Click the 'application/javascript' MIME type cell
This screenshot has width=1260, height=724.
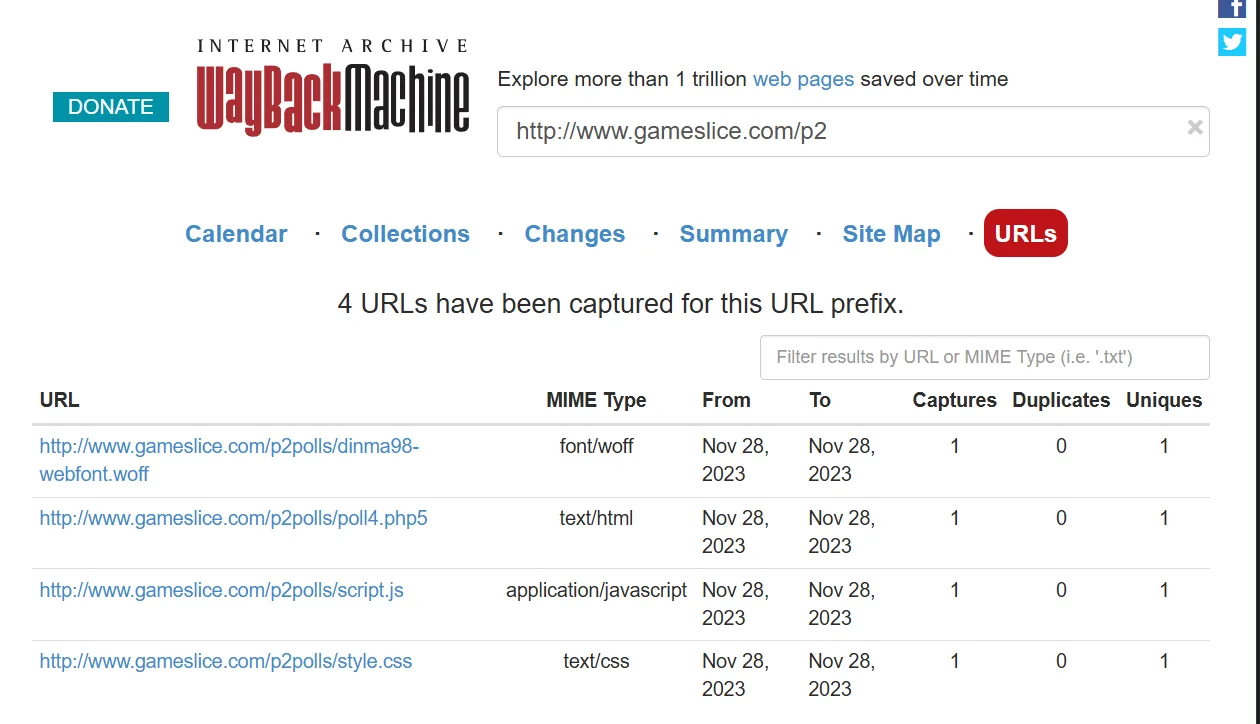coord(596,590)
